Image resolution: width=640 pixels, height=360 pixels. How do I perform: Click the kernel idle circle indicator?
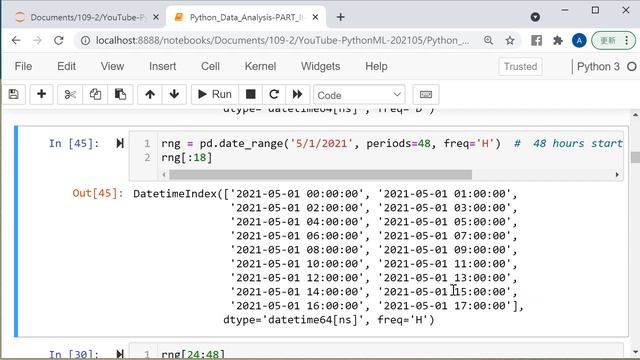tap(631, 67)
